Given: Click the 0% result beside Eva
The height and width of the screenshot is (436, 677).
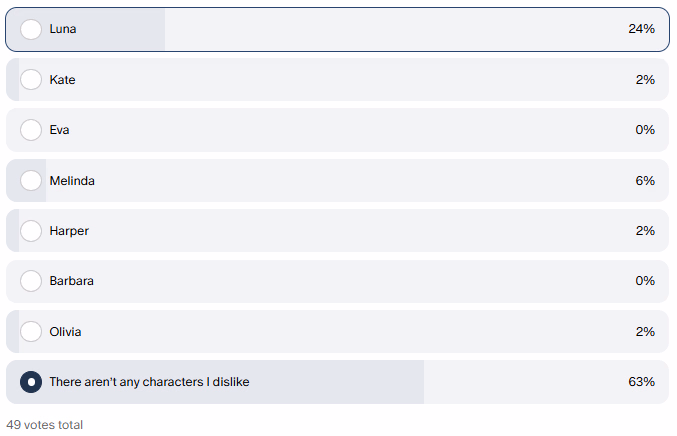Looking at the screenshot, I should (x=645, y=130).
